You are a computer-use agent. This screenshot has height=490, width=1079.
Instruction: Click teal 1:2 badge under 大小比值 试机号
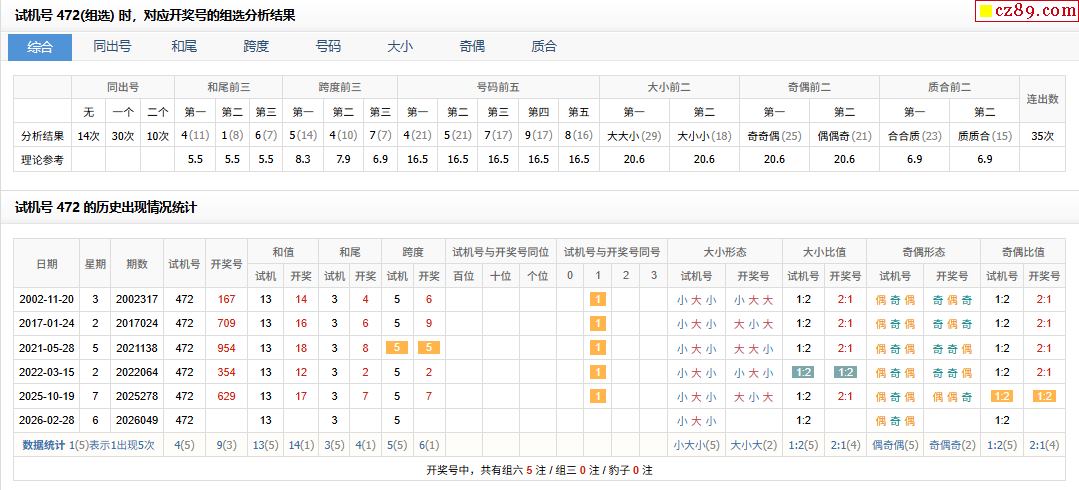coord(802,372)
